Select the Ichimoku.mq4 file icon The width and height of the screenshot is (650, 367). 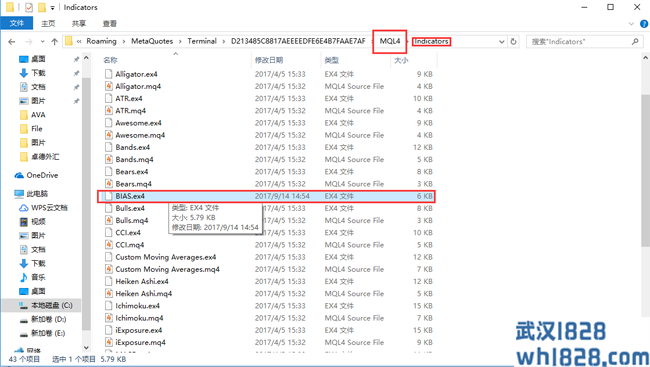[x=108, y=318]
